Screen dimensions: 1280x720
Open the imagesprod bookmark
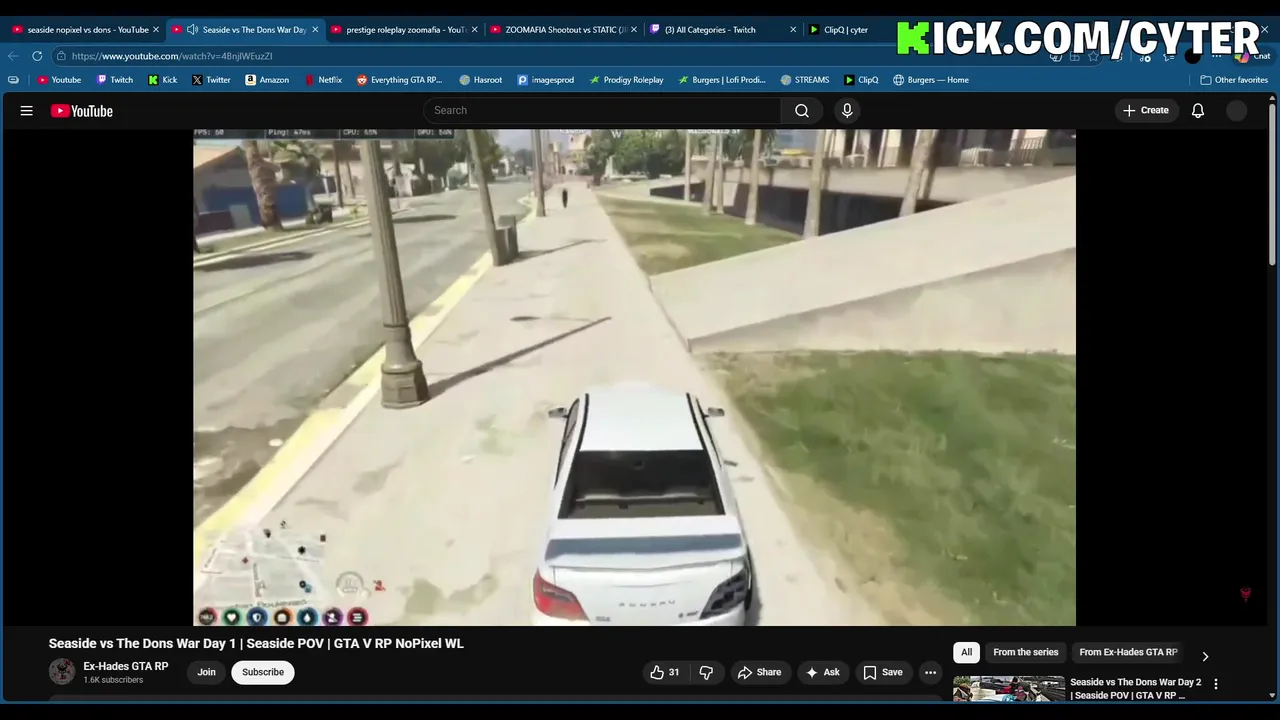tap(545, 80)
